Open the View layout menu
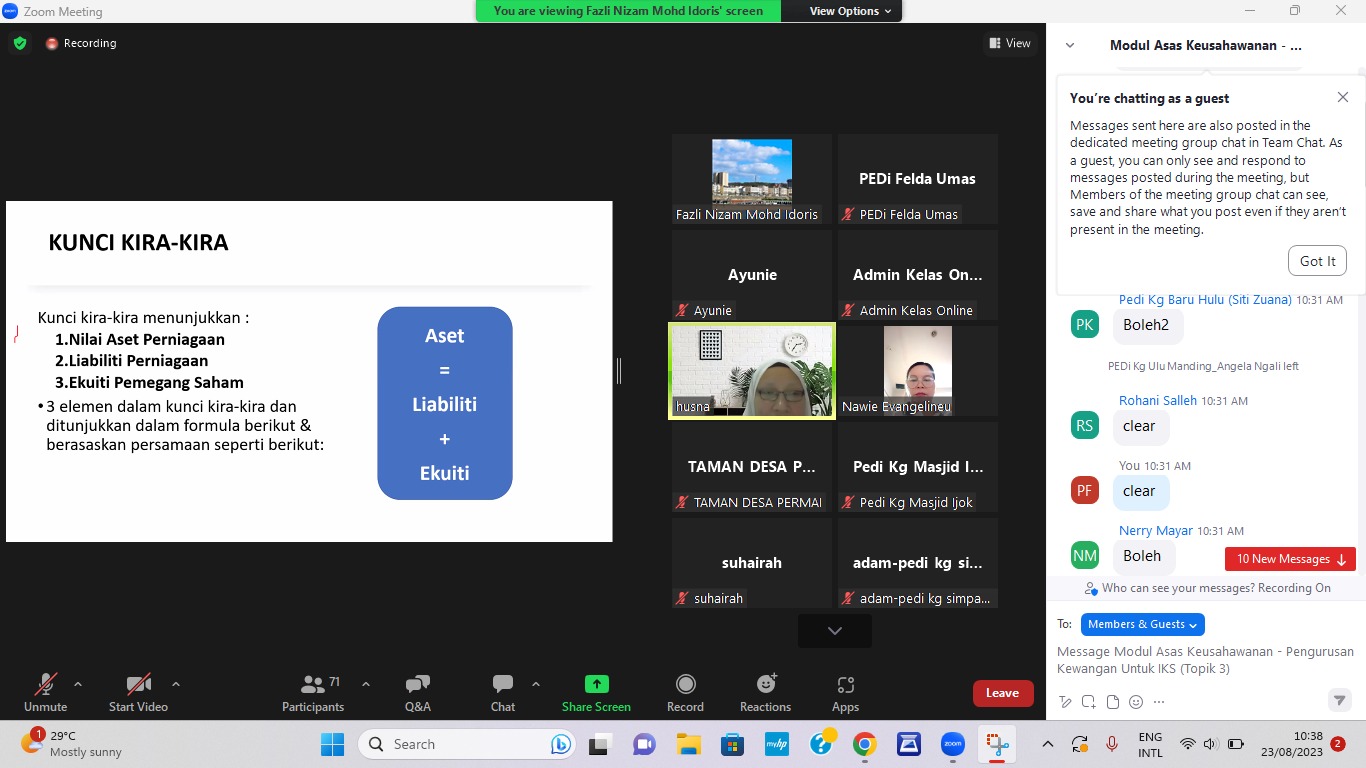The image size is (1366, 768). 1010,43
